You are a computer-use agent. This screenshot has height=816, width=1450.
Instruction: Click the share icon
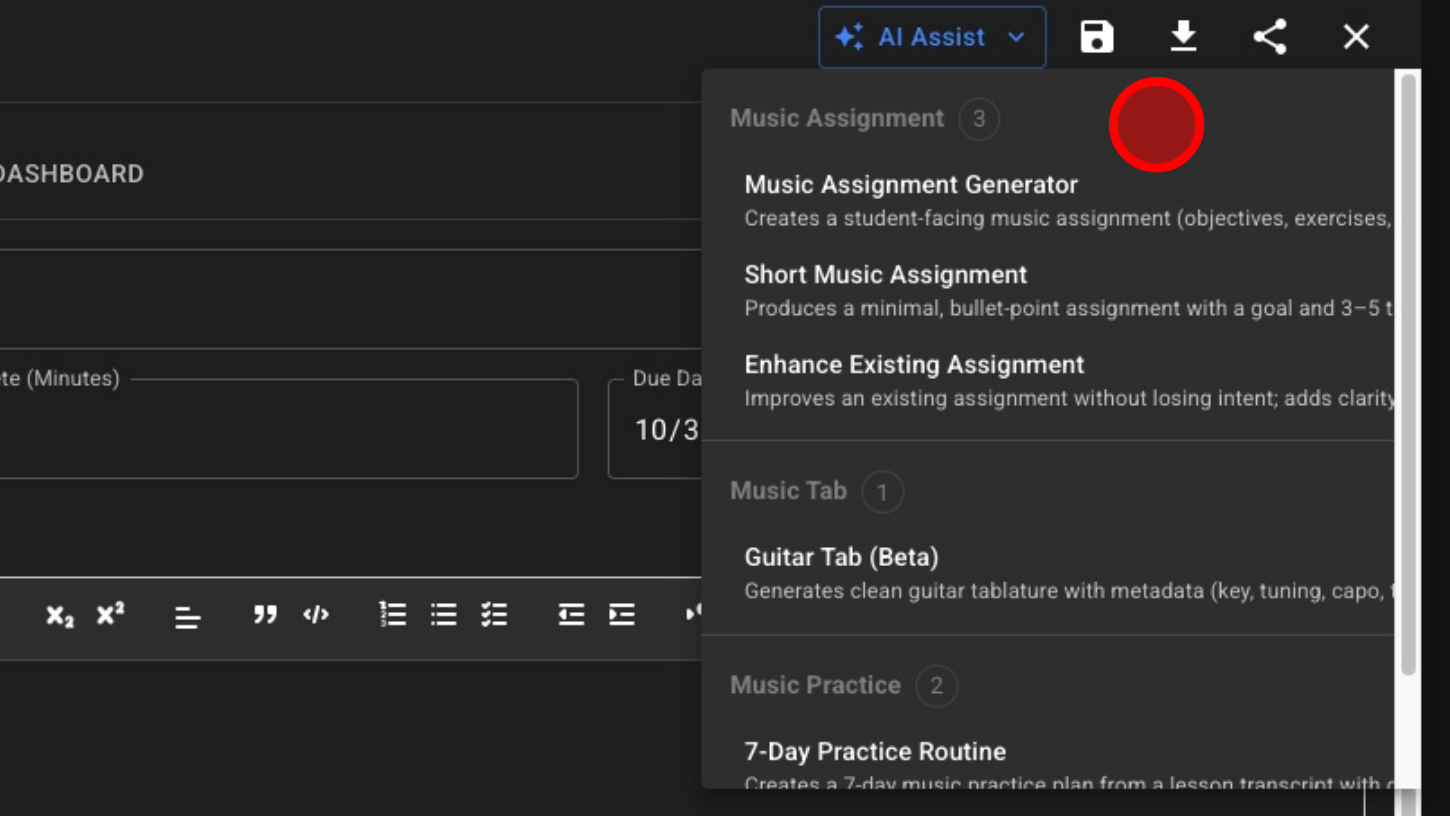point(1270,37)
